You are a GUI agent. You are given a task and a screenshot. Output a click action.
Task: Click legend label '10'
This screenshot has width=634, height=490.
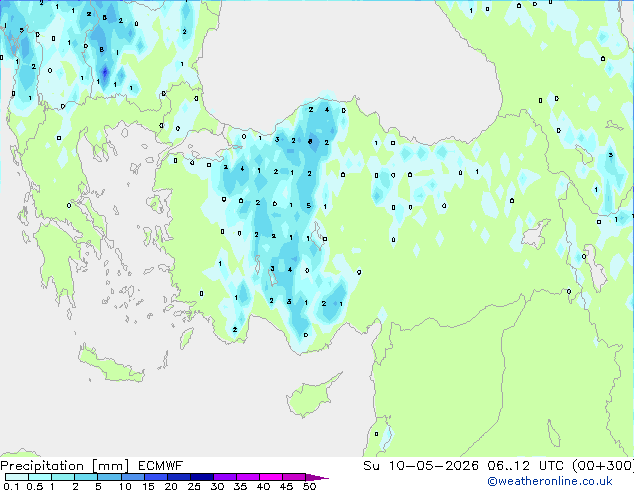tap(125, 486)
